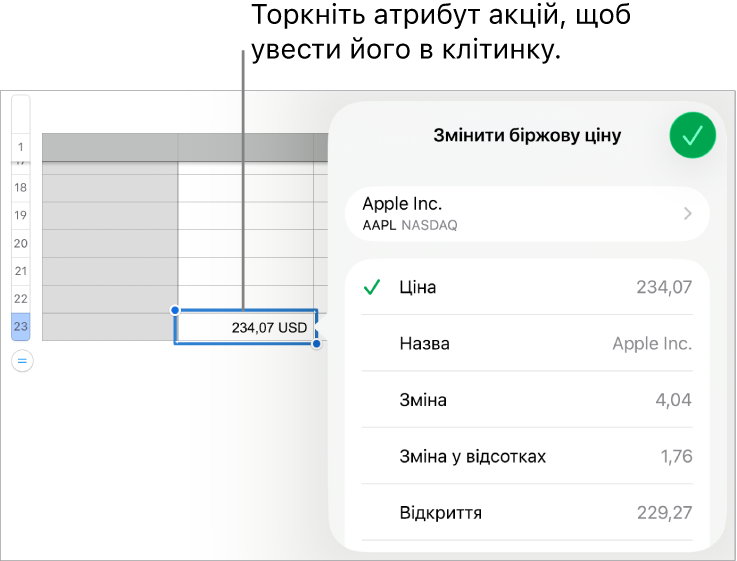Click the Змінити біржову ціну title
The width and height of the screenshot is (737, 561).
pyautogui.click(x=527, y=135)
